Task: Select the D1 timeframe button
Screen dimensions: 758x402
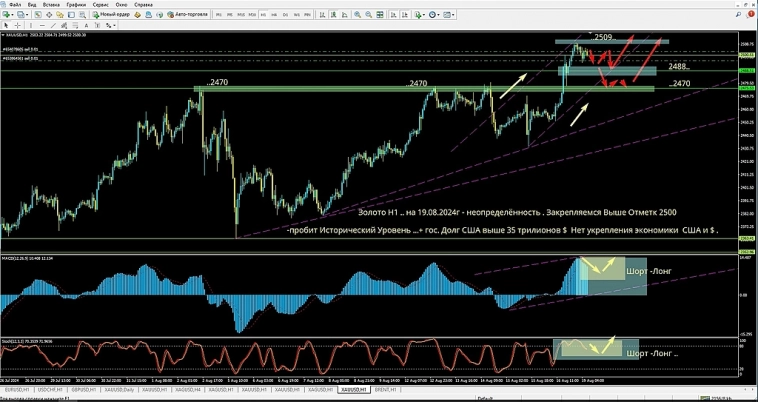Action: point(285,14)
